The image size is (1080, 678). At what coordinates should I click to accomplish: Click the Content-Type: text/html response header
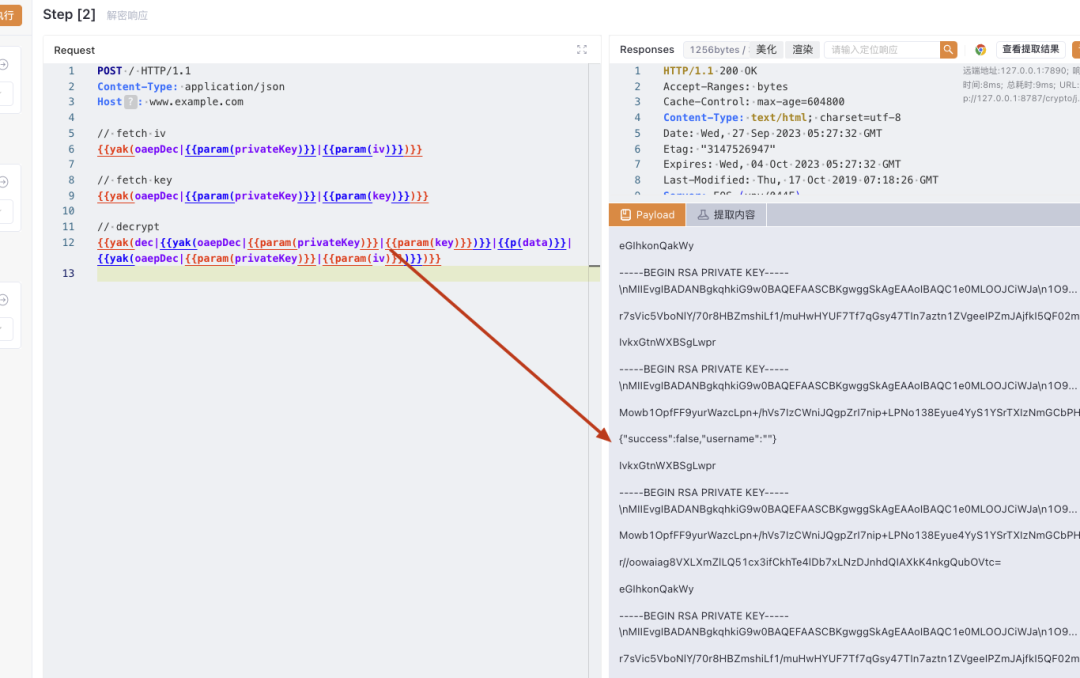pos(782,118)
